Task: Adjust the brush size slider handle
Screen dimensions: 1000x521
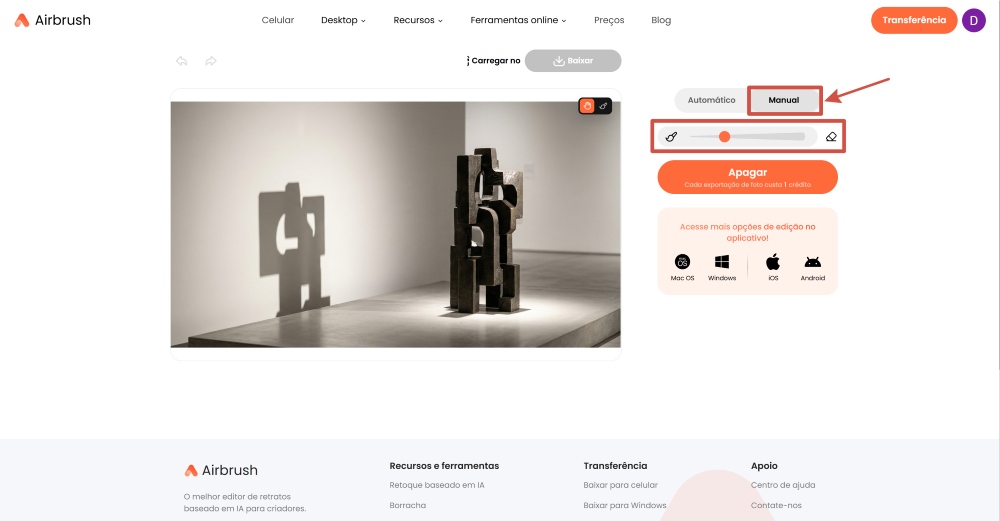Action: pos(724,136)
